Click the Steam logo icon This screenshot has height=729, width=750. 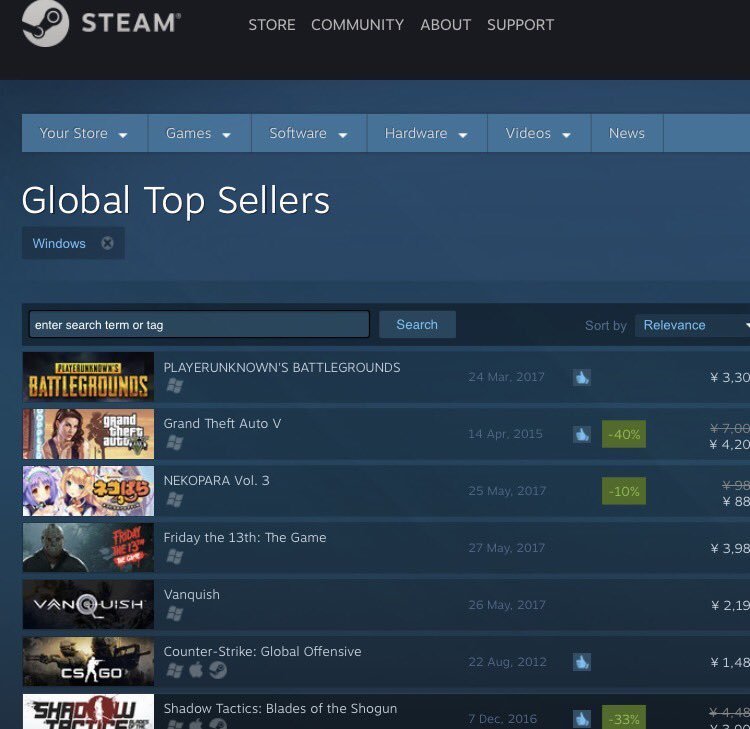[45, 23]
